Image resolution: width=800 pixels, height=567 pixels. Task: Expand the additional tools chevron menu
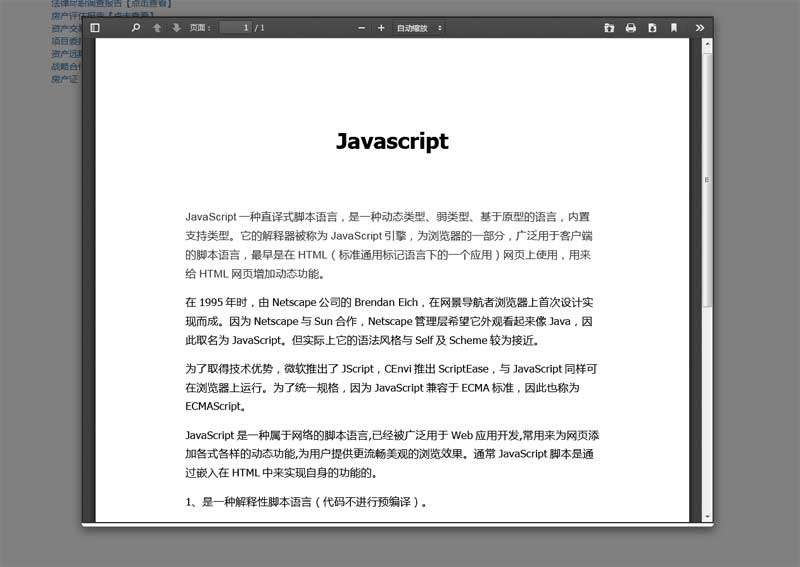point(700,28)
